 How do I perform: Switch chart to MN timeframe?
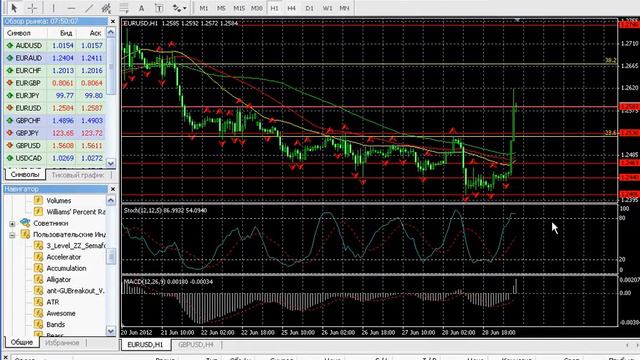point(344,8)
